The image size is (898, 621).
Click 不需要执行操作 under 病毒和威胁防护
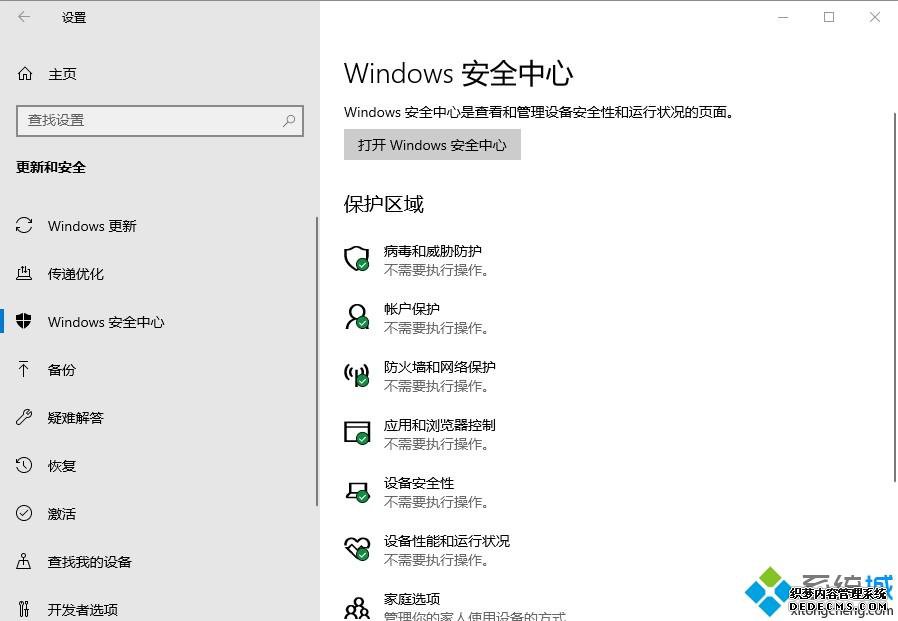click(x=436, y=270)
